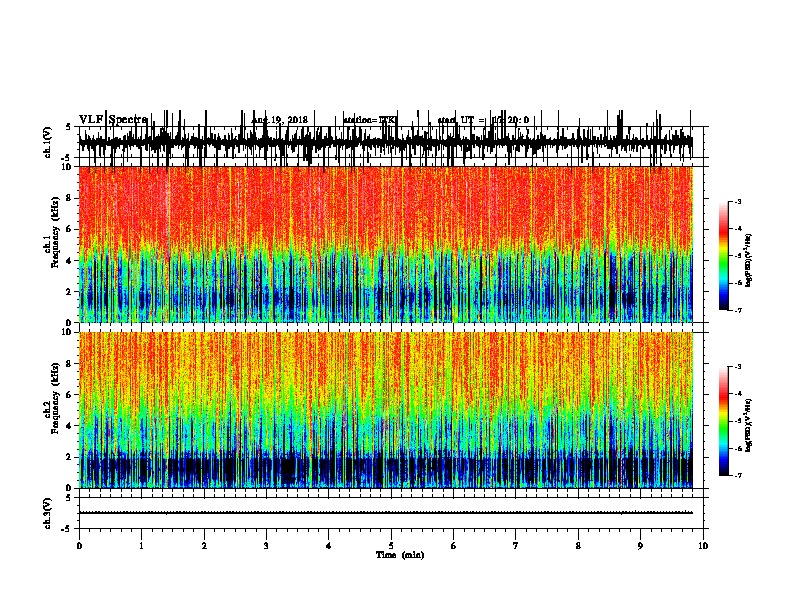
Task: Click the '6' kHz tick on ch.2 spectrogram
Action: point(69,394)
